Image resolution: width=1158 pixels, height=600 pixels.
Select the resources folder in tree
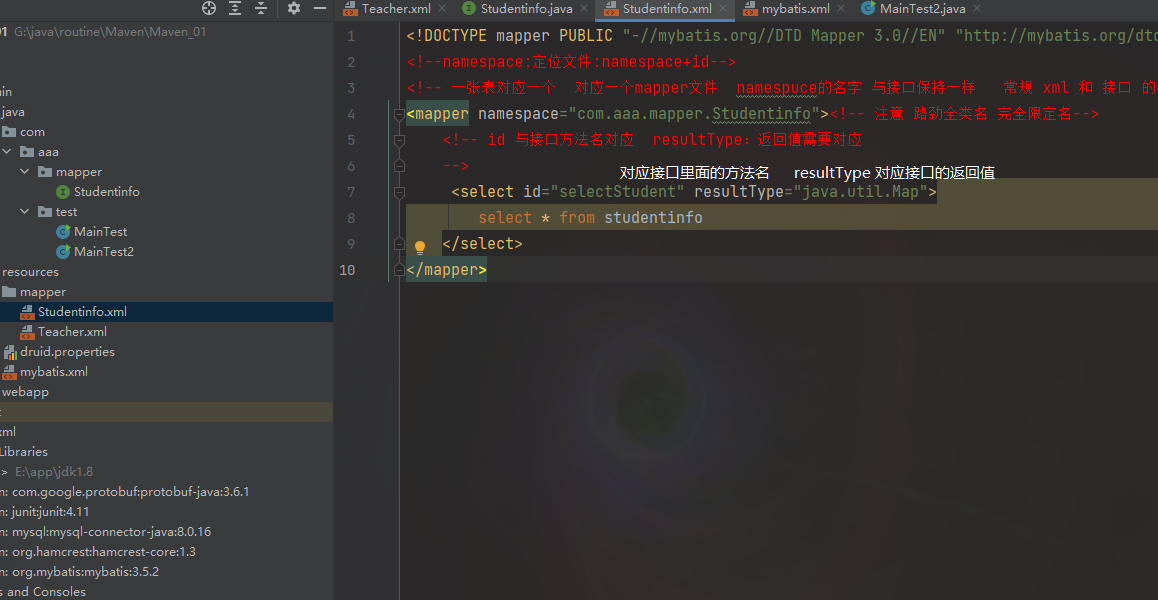coord(30,272)
